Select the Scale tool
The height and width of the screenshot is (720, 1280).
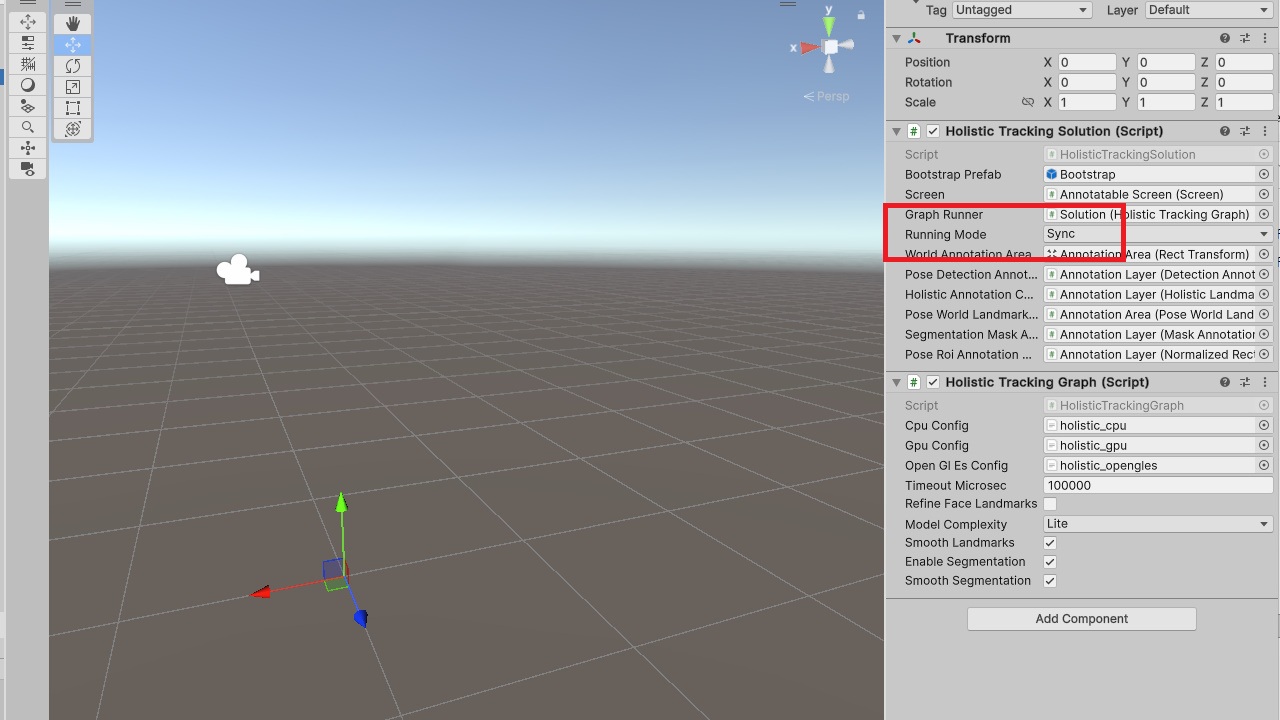(72, 85)
